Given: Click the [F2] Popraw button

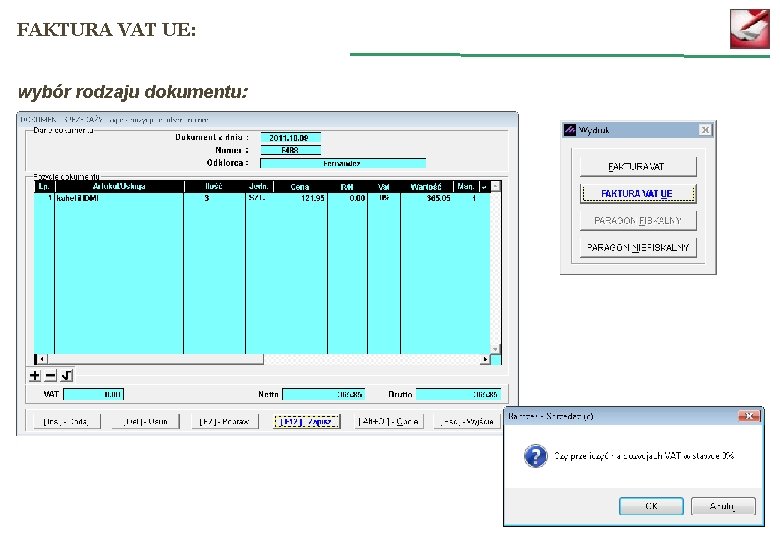Looking at the screenshot, I should (225, 422).
